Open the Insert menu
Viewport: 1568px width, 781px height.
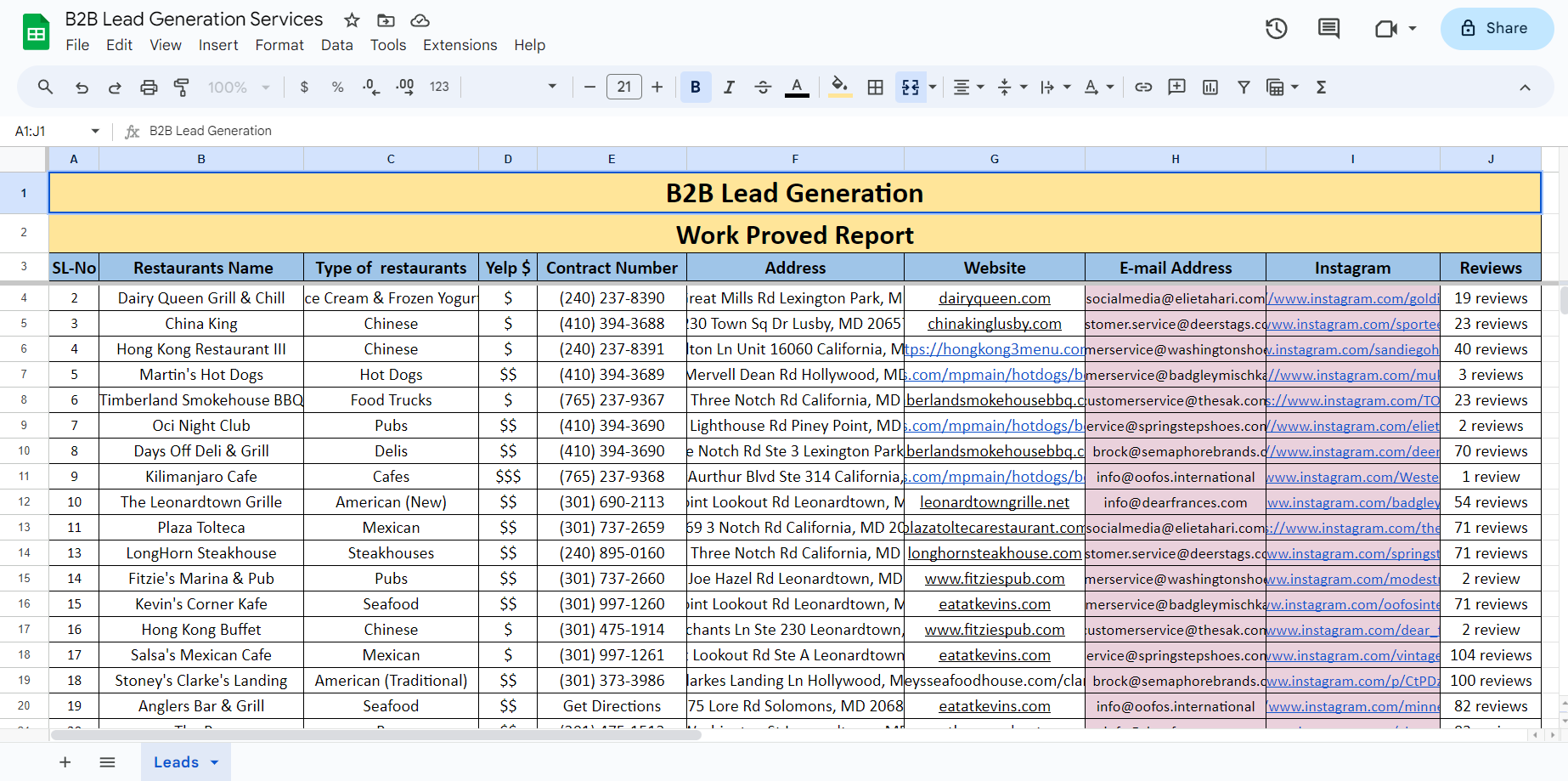pyautogui.click(x=218, y=45)
